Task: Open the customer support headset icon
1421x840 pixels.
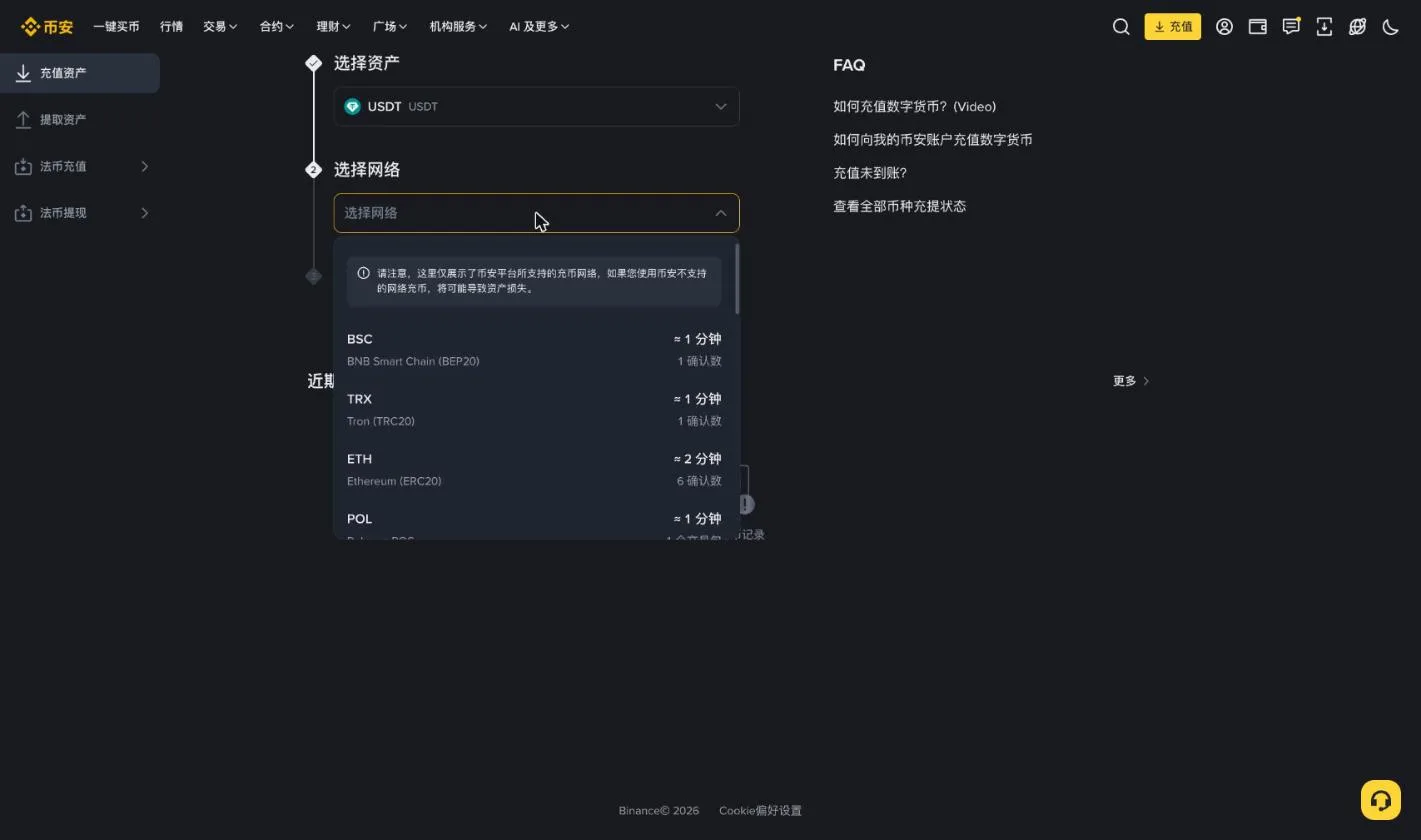Action: click(x=1381, y=800)
